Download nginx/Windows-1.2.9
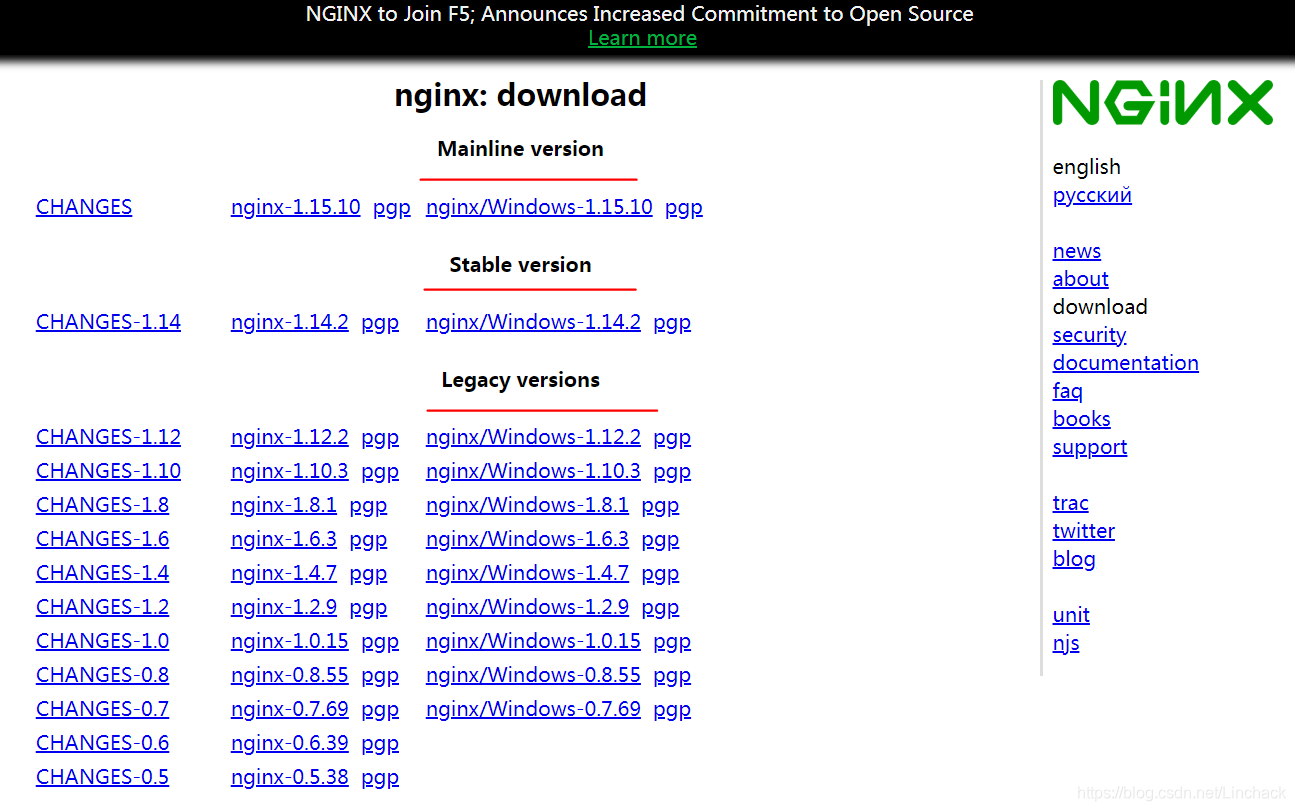This screenshot has height=811, width=1295. click(527, 607)
